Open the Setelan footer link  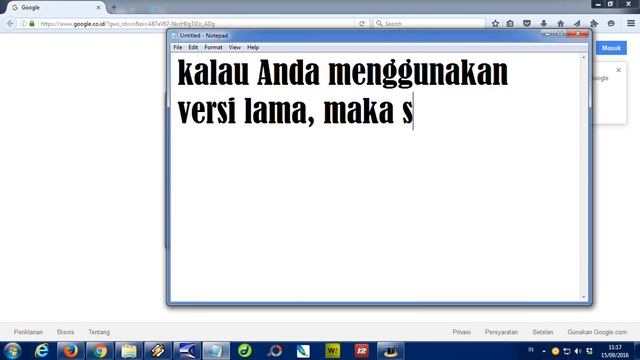pyautogui.click(x=542, y=332)
